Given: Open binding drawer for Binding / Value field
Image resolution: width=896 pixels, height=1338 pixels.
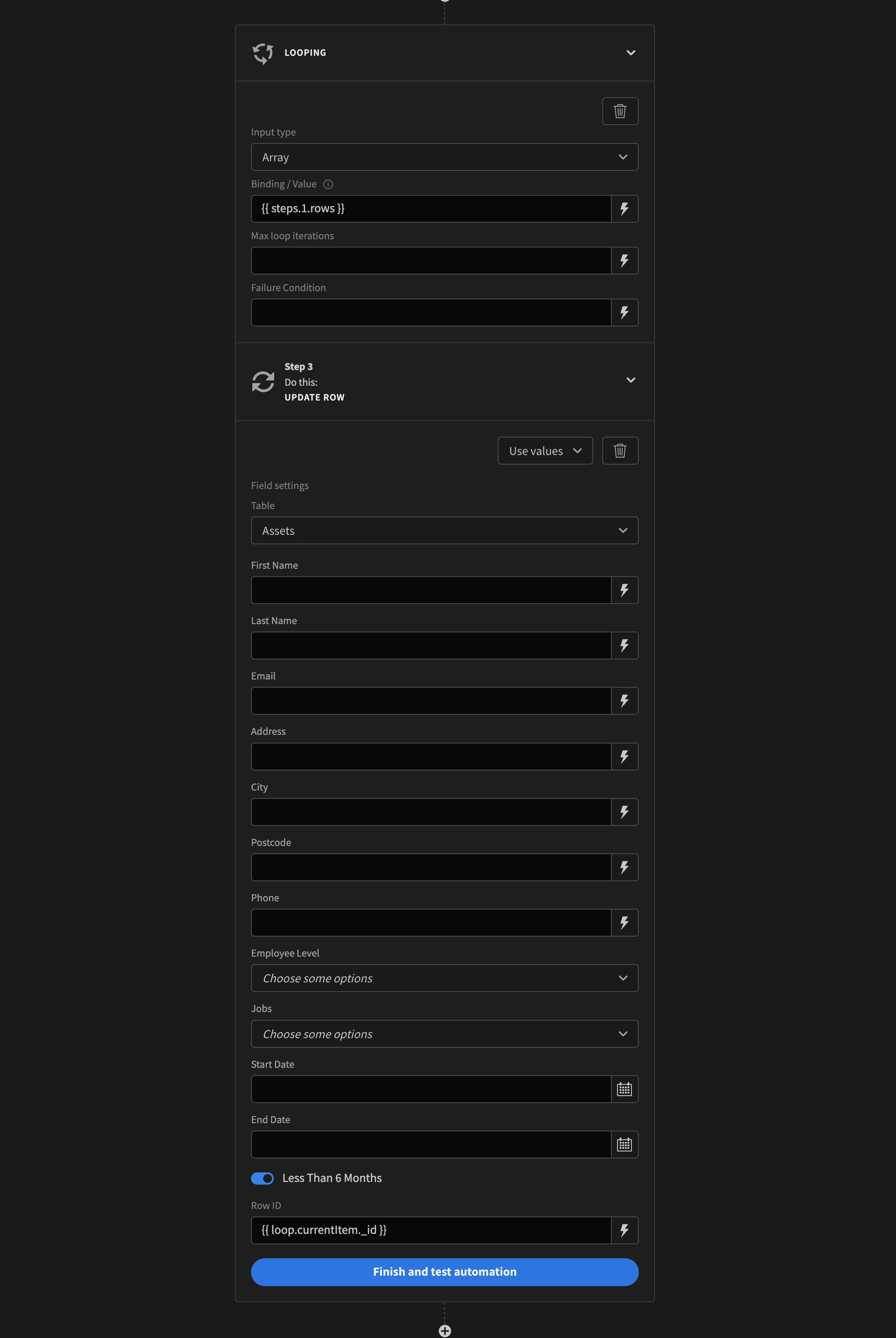Looking at the screenshot, I should point(624,208).
